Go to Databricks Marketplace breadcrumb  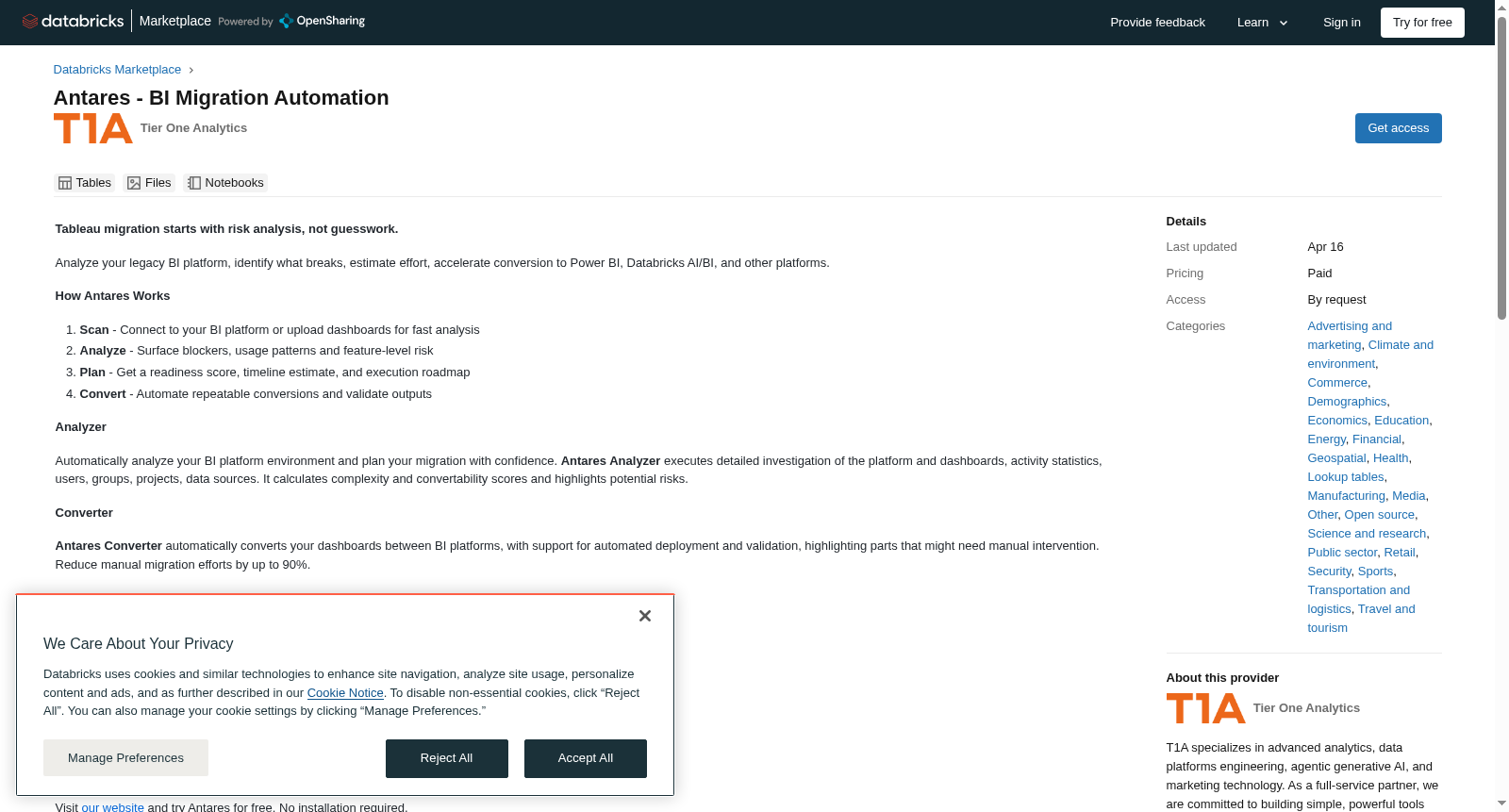pos(117,70)
